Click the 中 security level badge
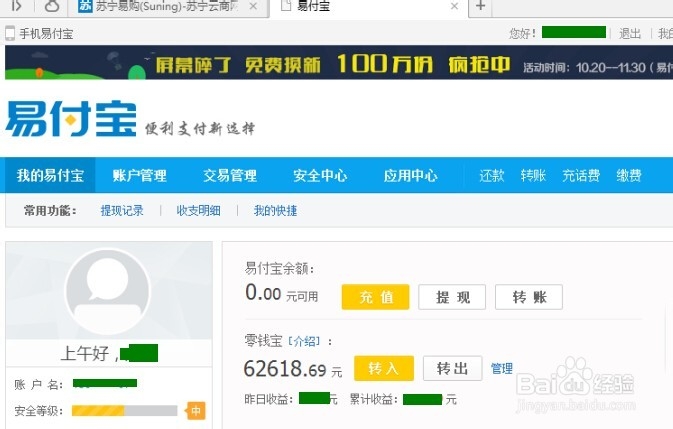Screen dimensions: 673x429 [196, 411]
